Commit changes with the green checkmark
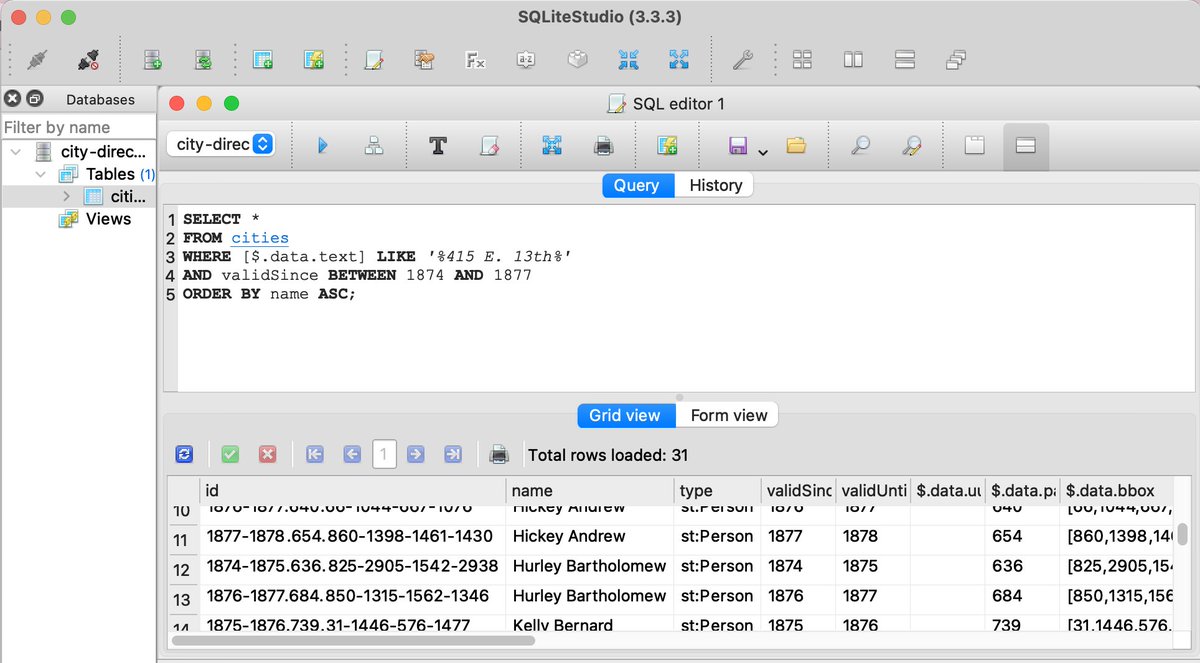The image size is (1200, 663). point(230,454)
